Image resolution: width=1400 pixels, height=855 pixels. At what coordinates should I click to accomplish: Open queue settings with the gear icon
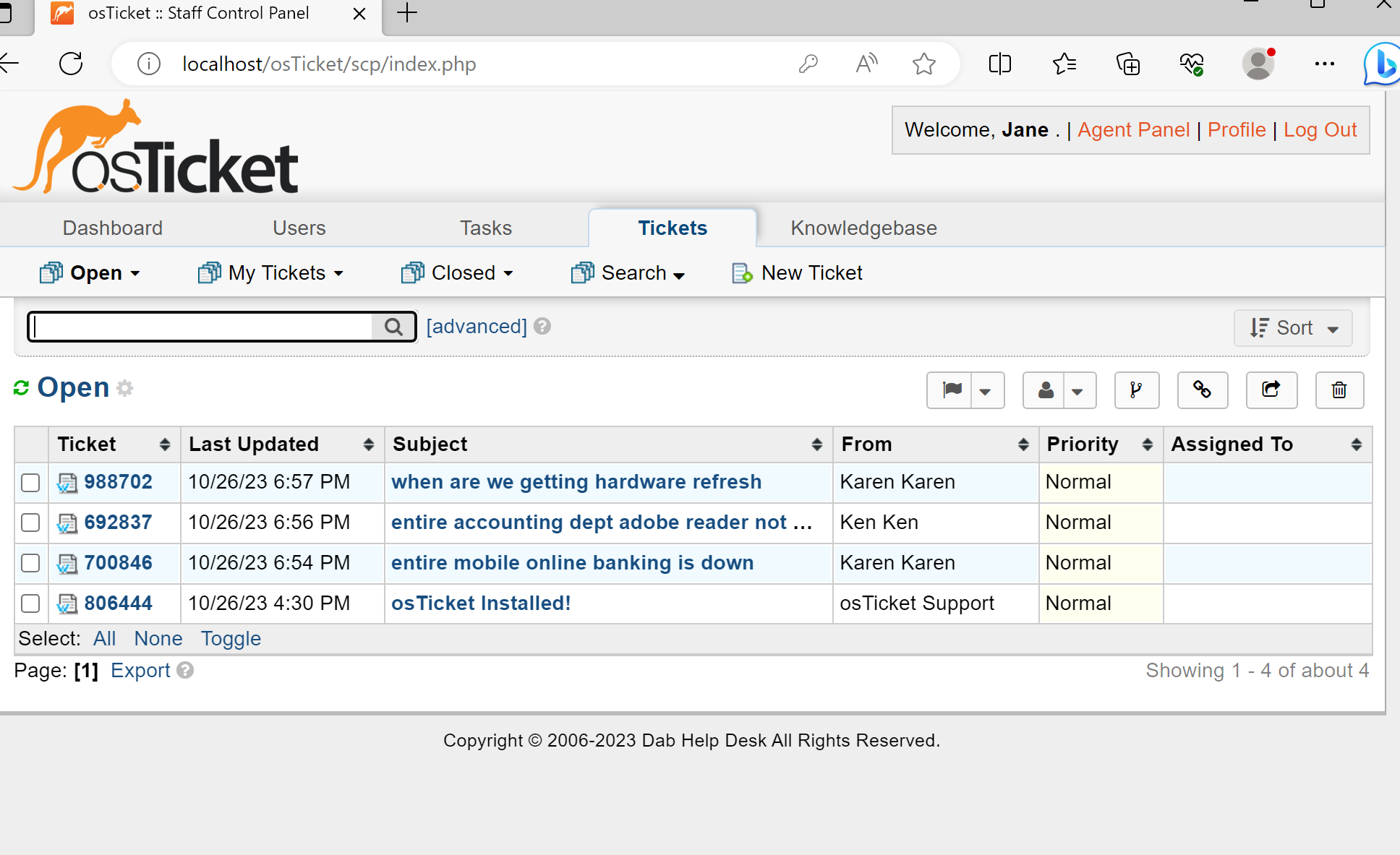125,389
